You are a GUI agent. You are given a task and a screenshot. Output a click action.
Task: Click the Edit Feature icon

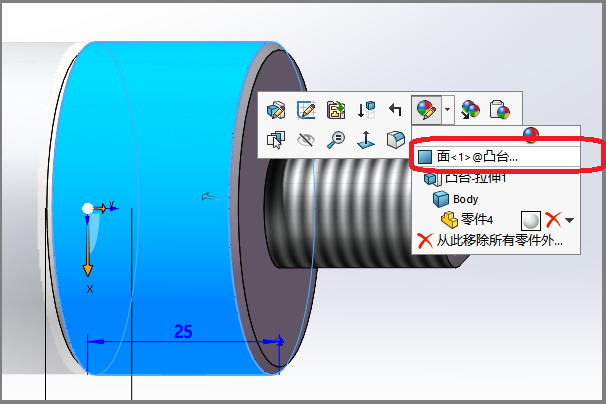pos(277,109)
